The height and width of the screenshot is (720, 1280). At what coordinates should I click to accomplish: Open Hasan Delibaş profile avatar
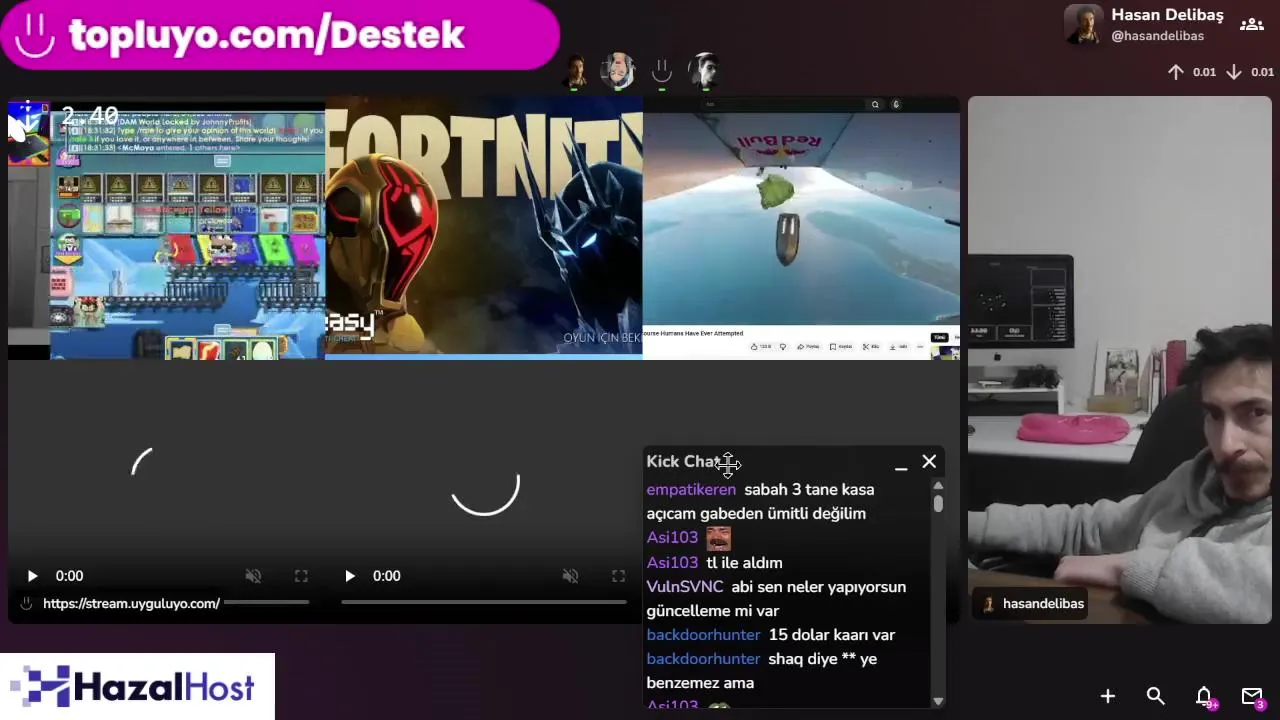pyautogui.click(x=1083, y=24)
